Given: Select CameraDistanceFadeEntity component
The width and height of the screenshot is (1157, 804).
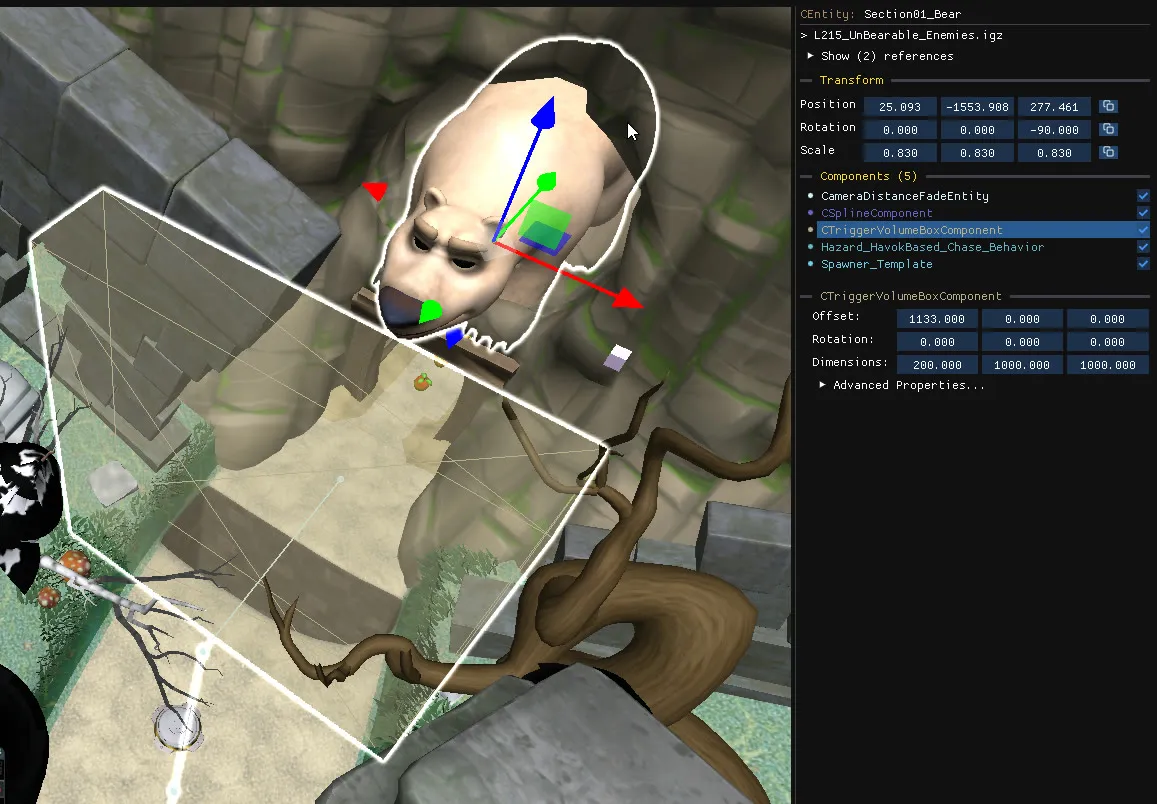Looking at the screenshot, I should coord(905,195).
